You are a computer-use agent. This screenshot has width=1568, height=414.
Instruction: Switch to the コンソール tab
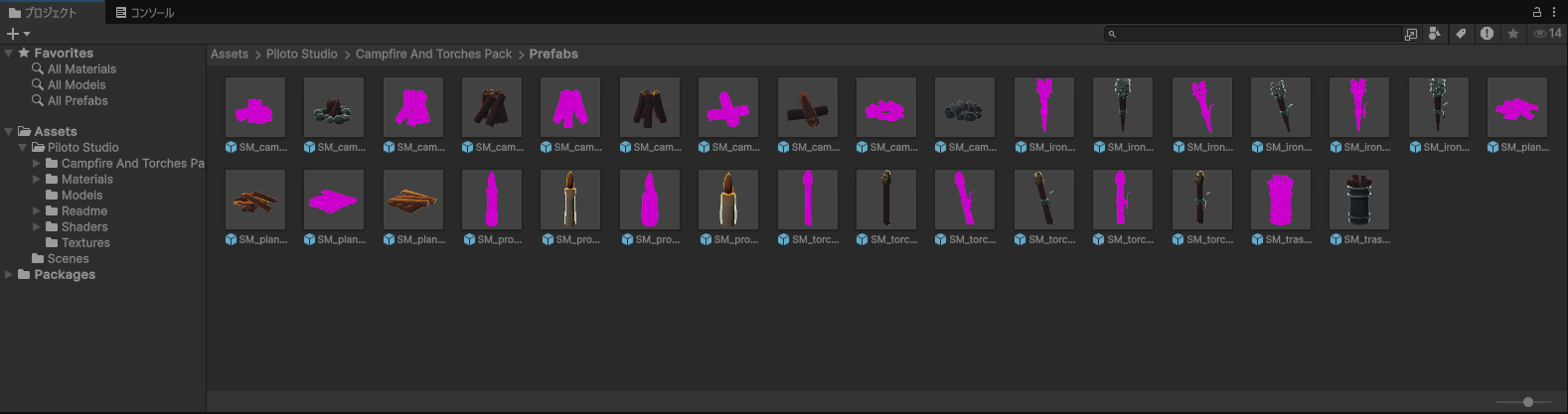point(144,12)
